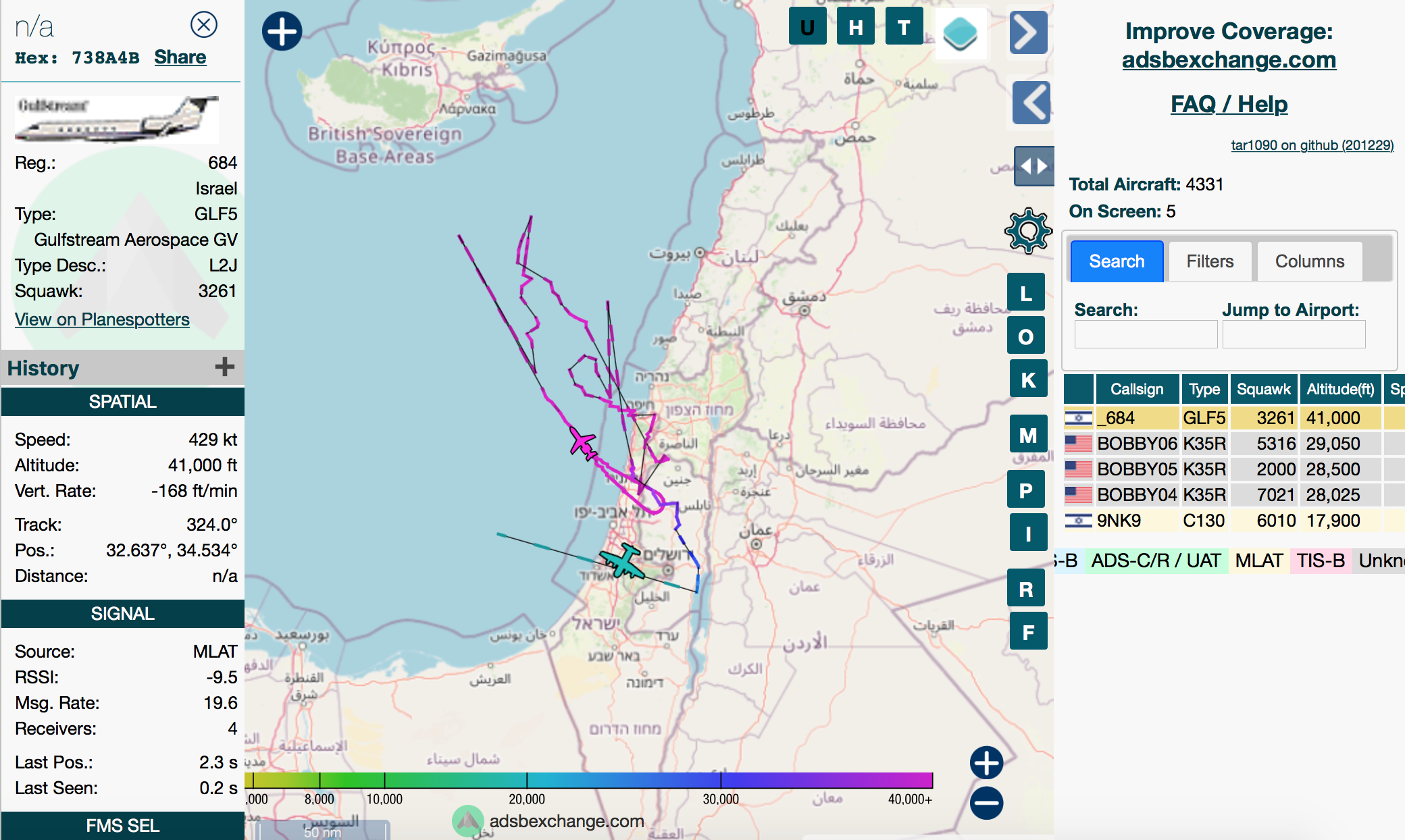This screenshot has width=1405, height=840.
Task: Click 20,000 mark on altitude color bar
Action: (x=527, y=799)
